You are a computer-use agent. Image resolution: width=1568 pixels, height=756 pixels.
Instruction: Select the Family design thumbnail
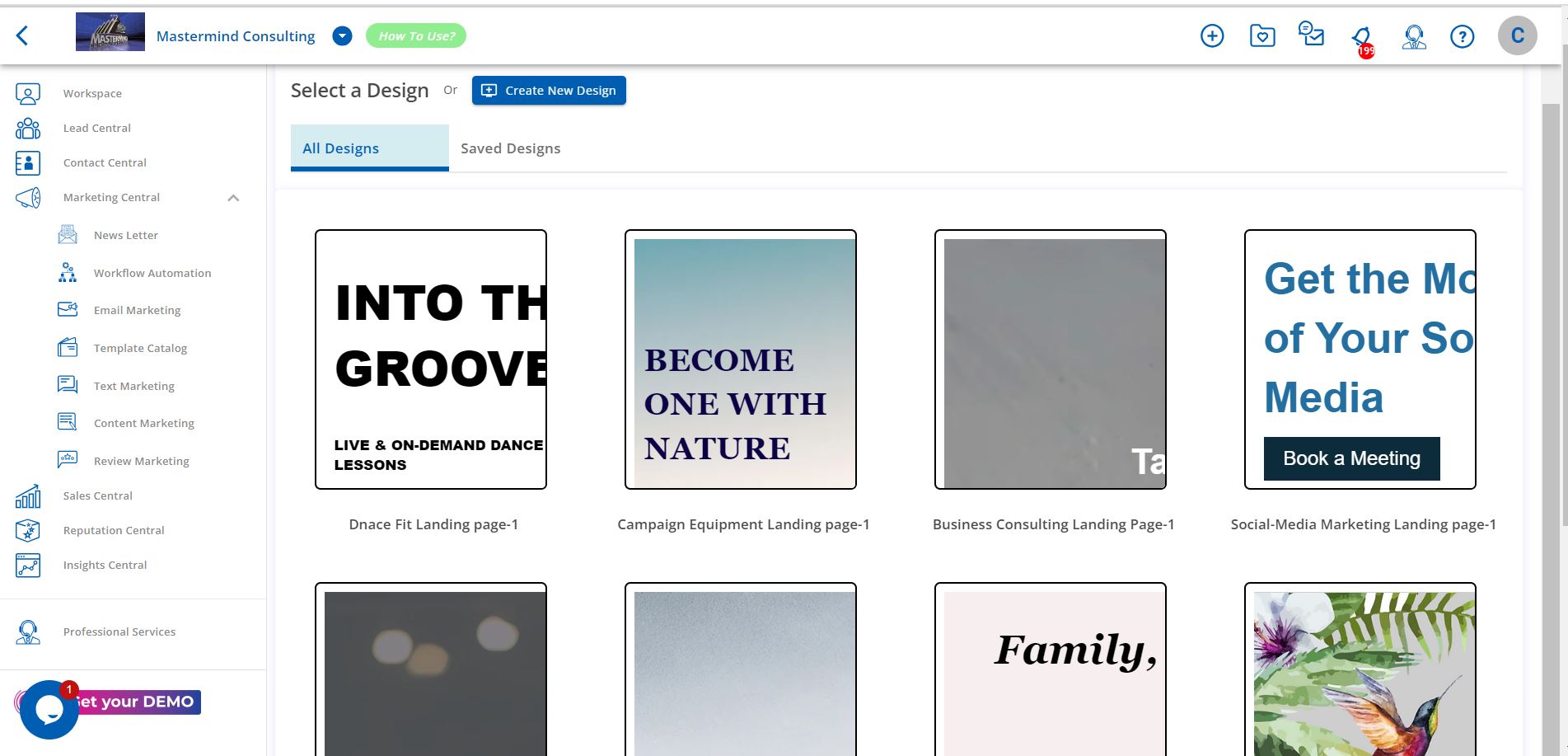[1051, 669]
